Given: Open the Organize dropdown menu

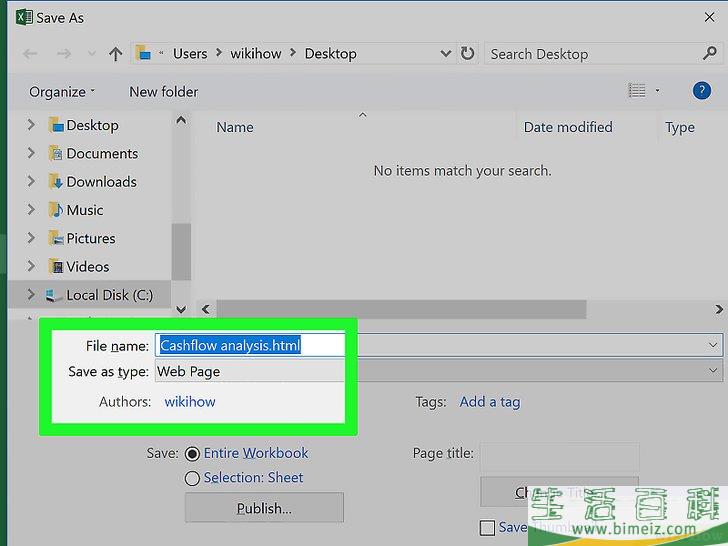Looking at the screenshot, I should [62, 92].
